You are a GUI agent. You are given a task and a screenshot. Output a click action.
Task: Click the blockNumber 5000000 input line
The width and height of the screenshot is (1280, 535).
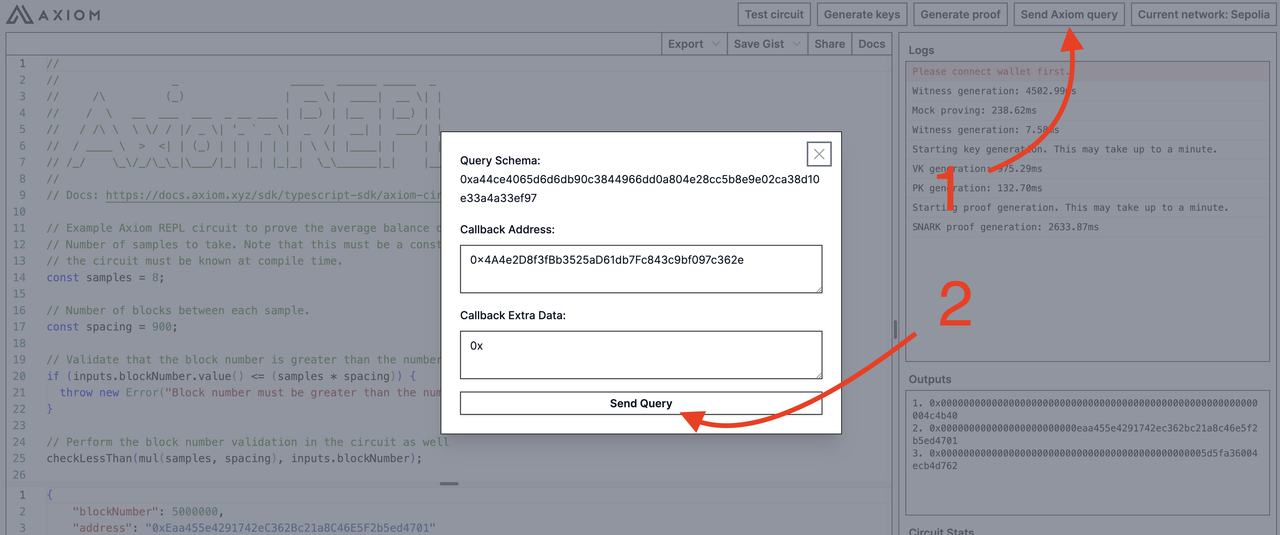click(149, 510)
